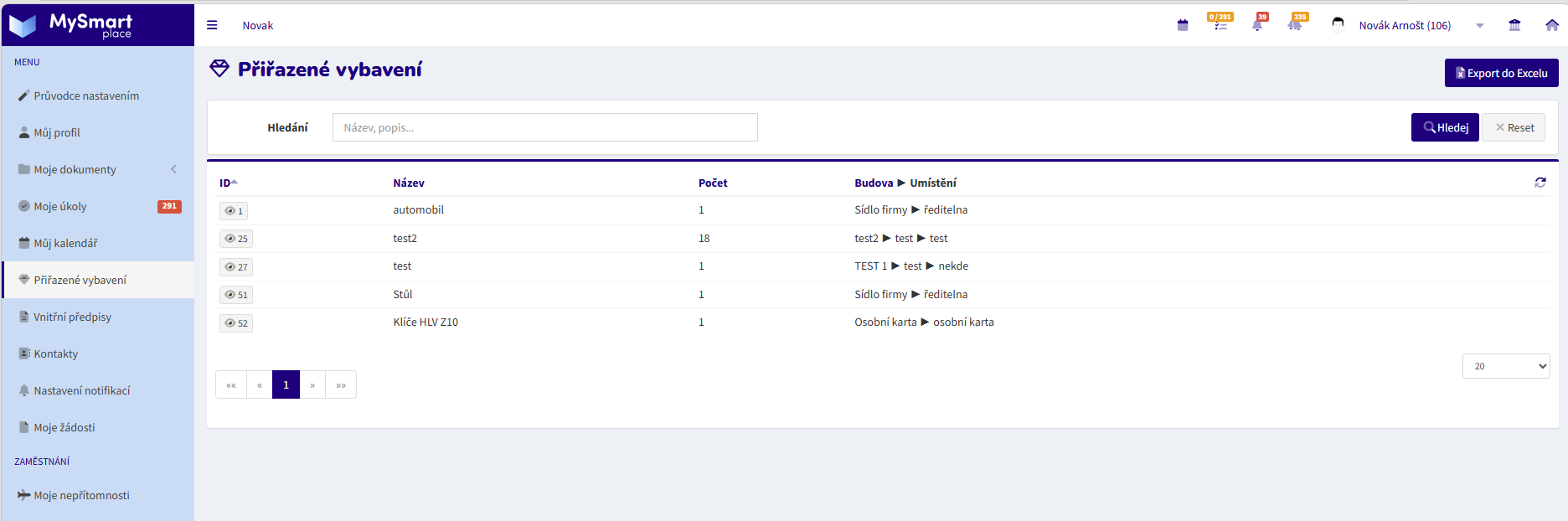The image size is (1568, 521).
Task: Click the Hledej search button
Action: pos(1445,127)
